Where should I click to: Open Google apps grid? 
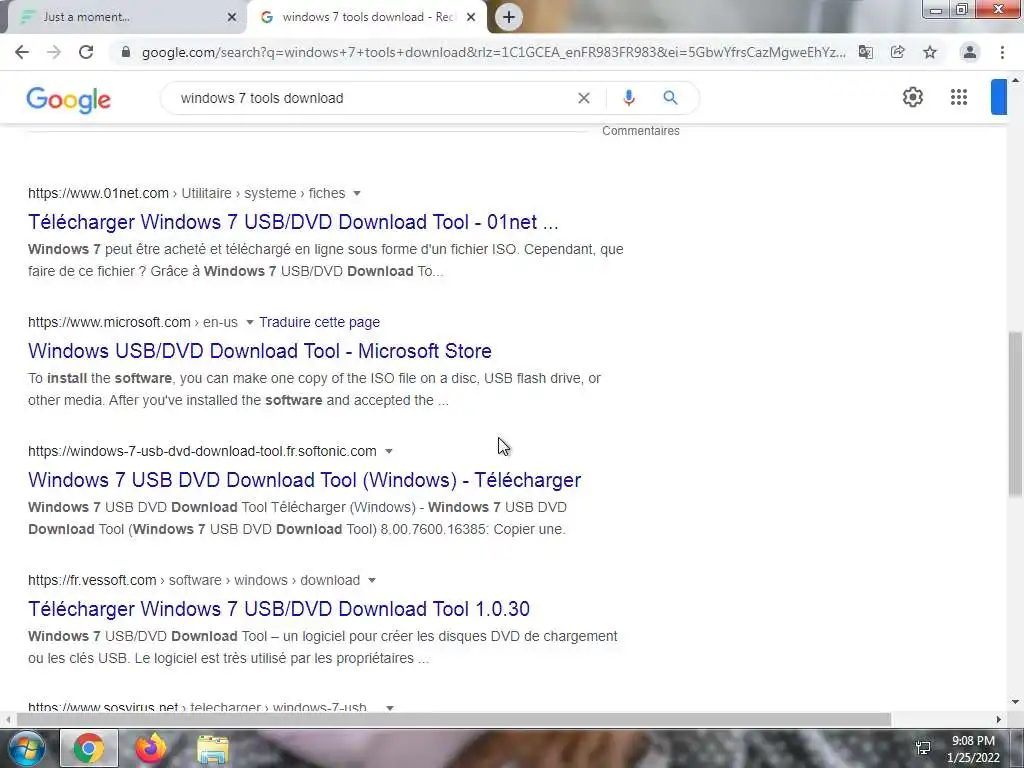[959, 97]
